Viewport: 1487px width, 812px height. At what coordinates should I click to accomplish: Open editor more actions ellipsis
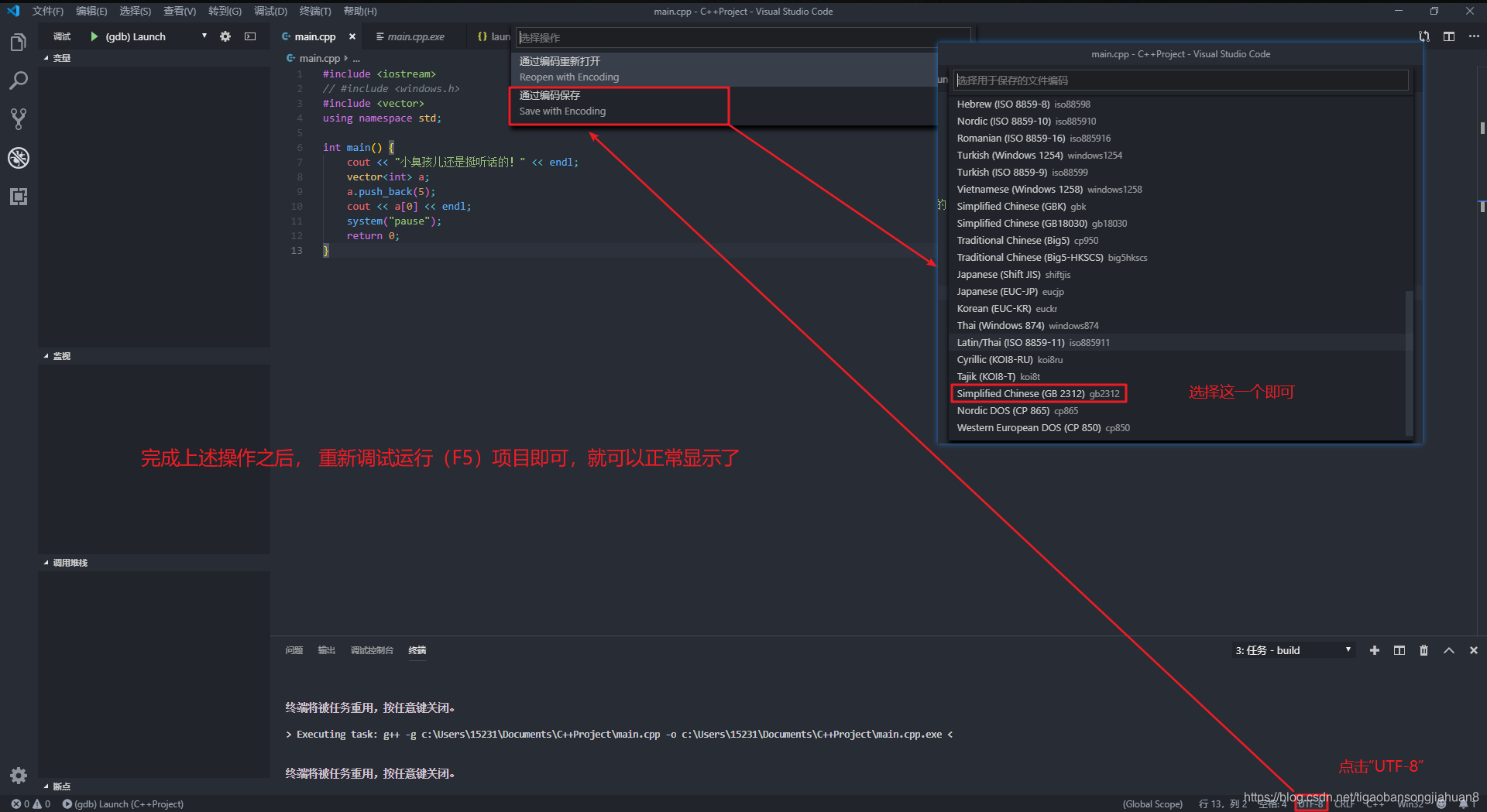[x=1474, y=36]
